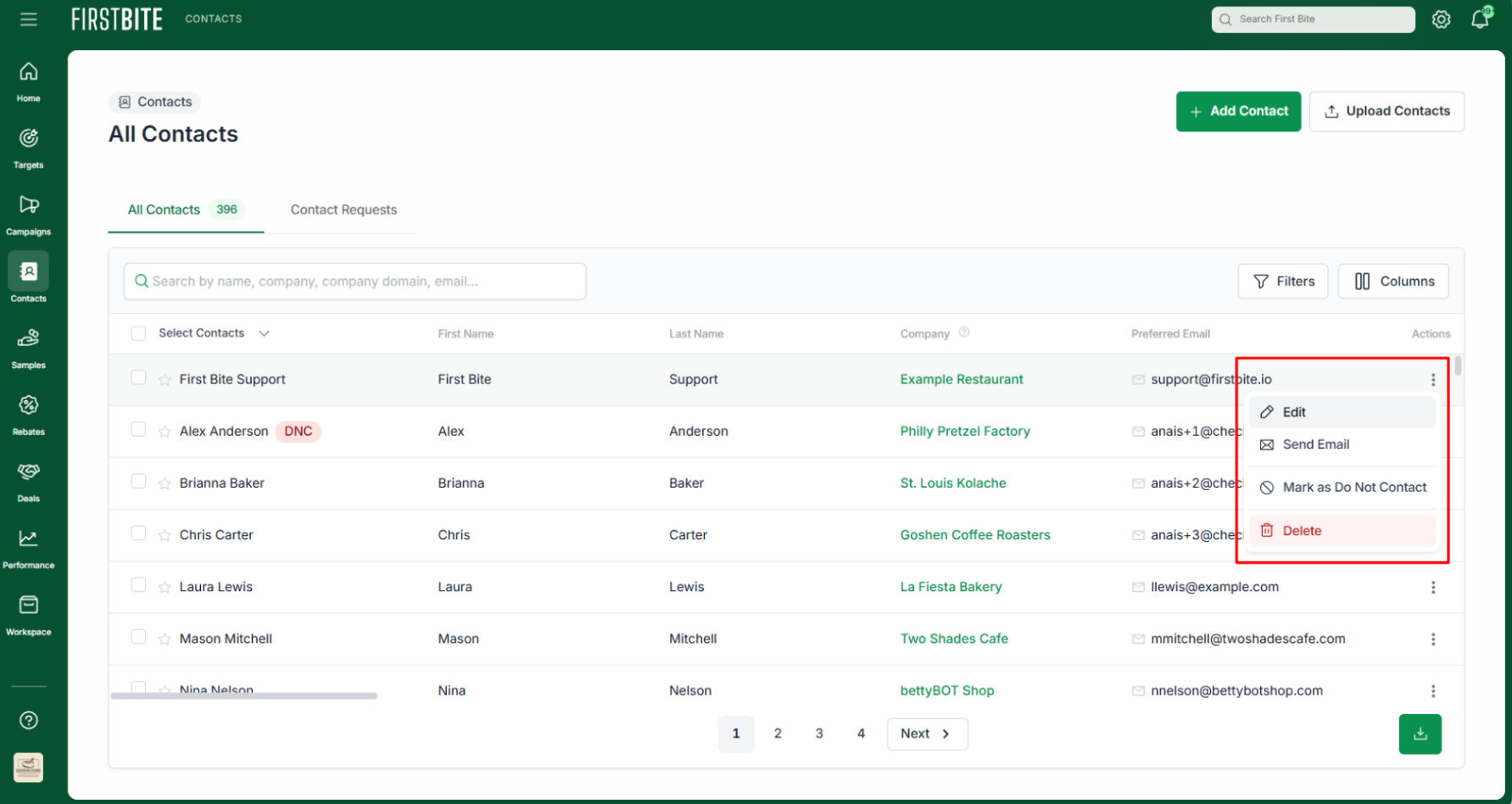Screen dimensions: 1512x804
Task: Open the hamburger menu icon
Action: tap(29, 19)
